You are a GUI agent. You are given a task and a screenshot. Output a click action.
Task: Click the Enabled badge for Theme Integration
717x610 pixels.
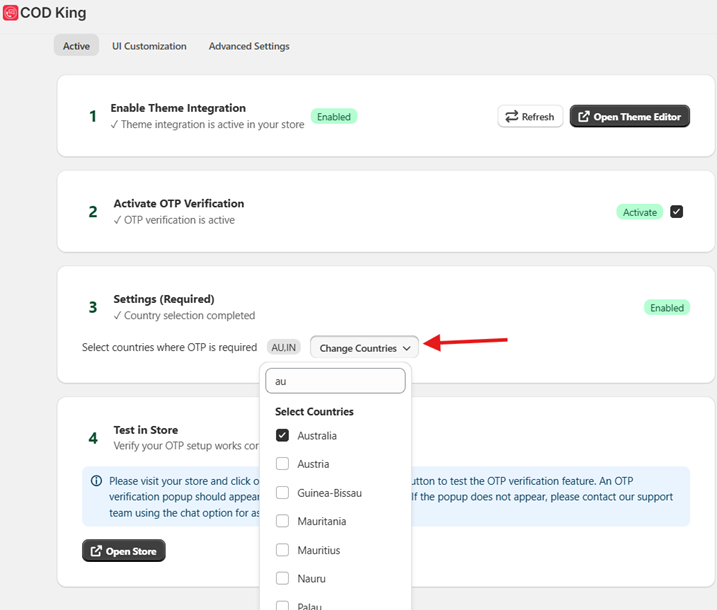coord(333,117)
